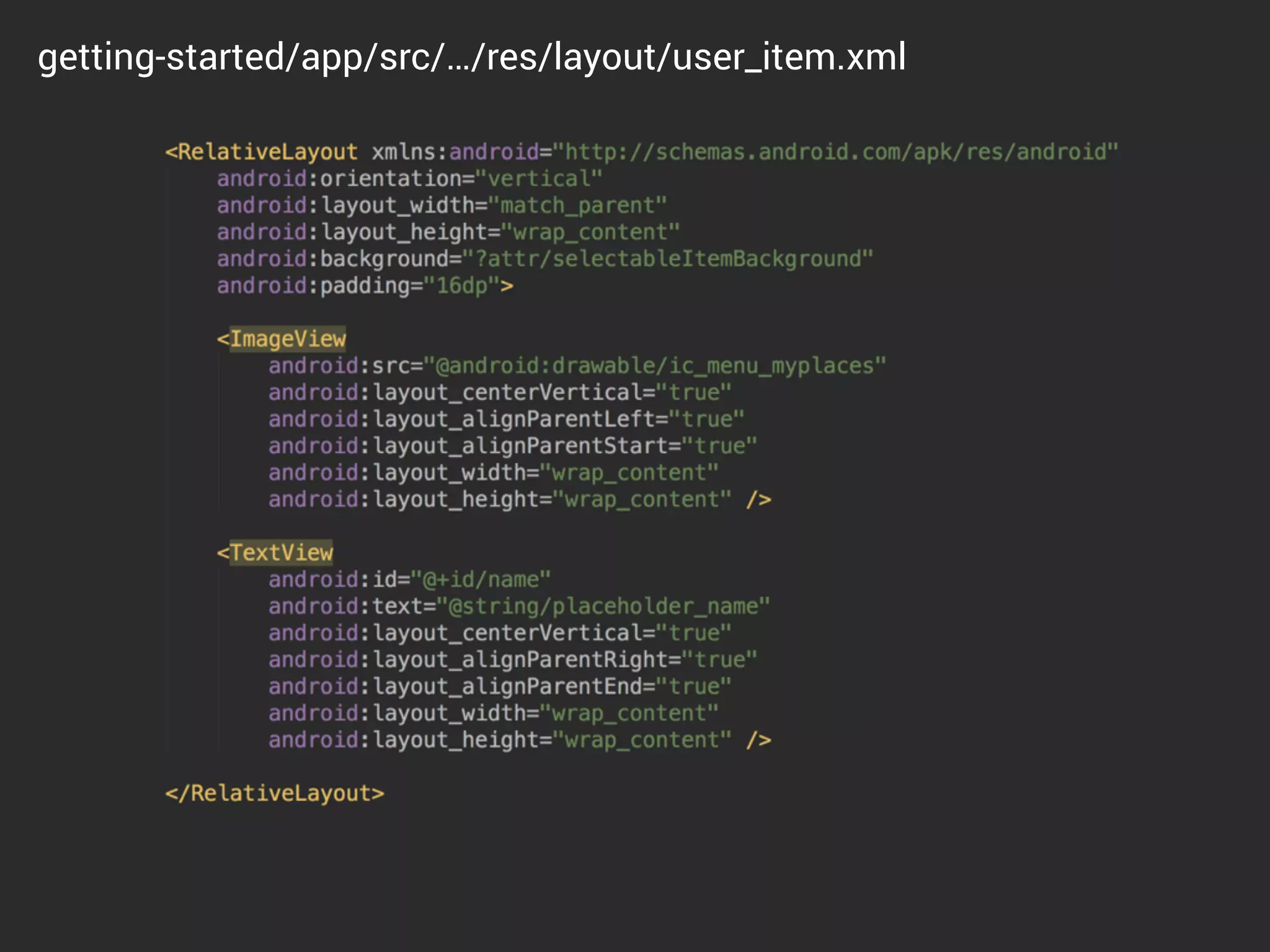Viewport: 1270px width, 952px height.
Task: Click the layout_alignParentEnd="true" line
Action: (500, 686)
